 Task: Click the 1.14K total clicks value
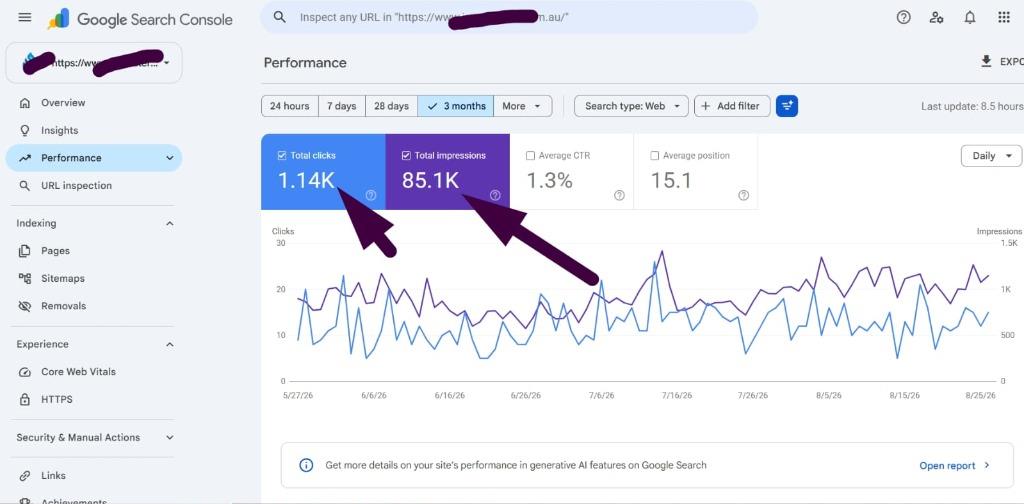pos(306,180)
